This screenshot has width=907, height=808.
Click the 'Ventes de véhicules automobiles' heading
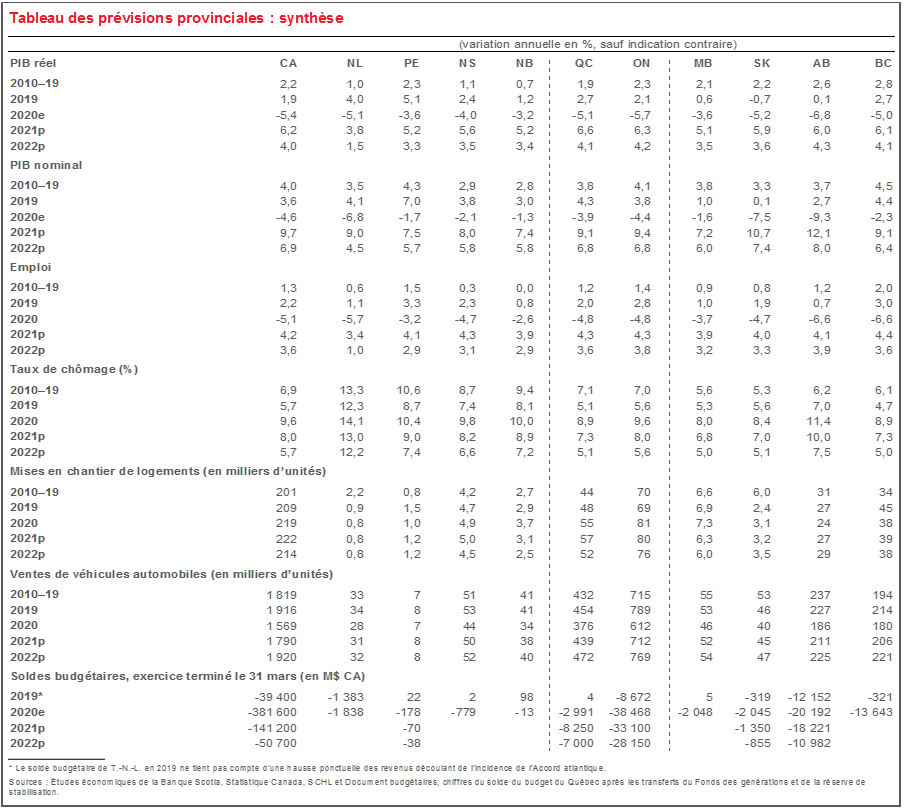171,574
